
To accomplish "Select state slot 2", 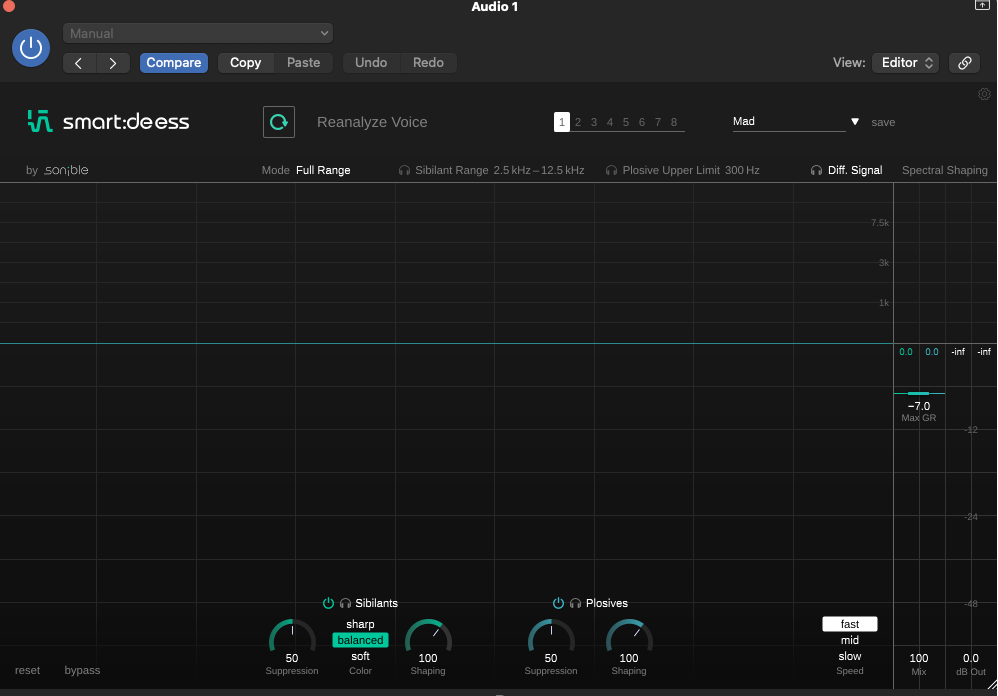I will 578,122.
